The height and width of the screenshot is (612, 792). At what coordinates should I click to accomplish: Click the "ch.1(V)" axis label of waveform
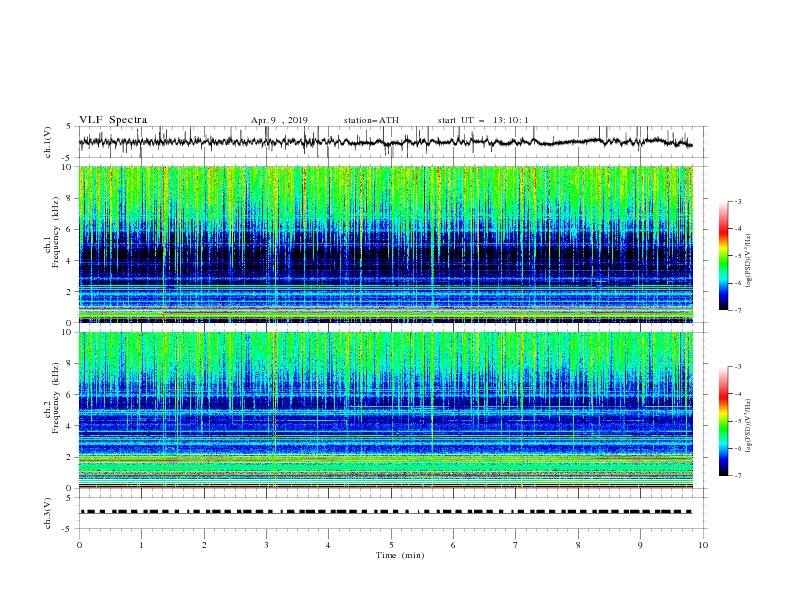tap(48, 142)
